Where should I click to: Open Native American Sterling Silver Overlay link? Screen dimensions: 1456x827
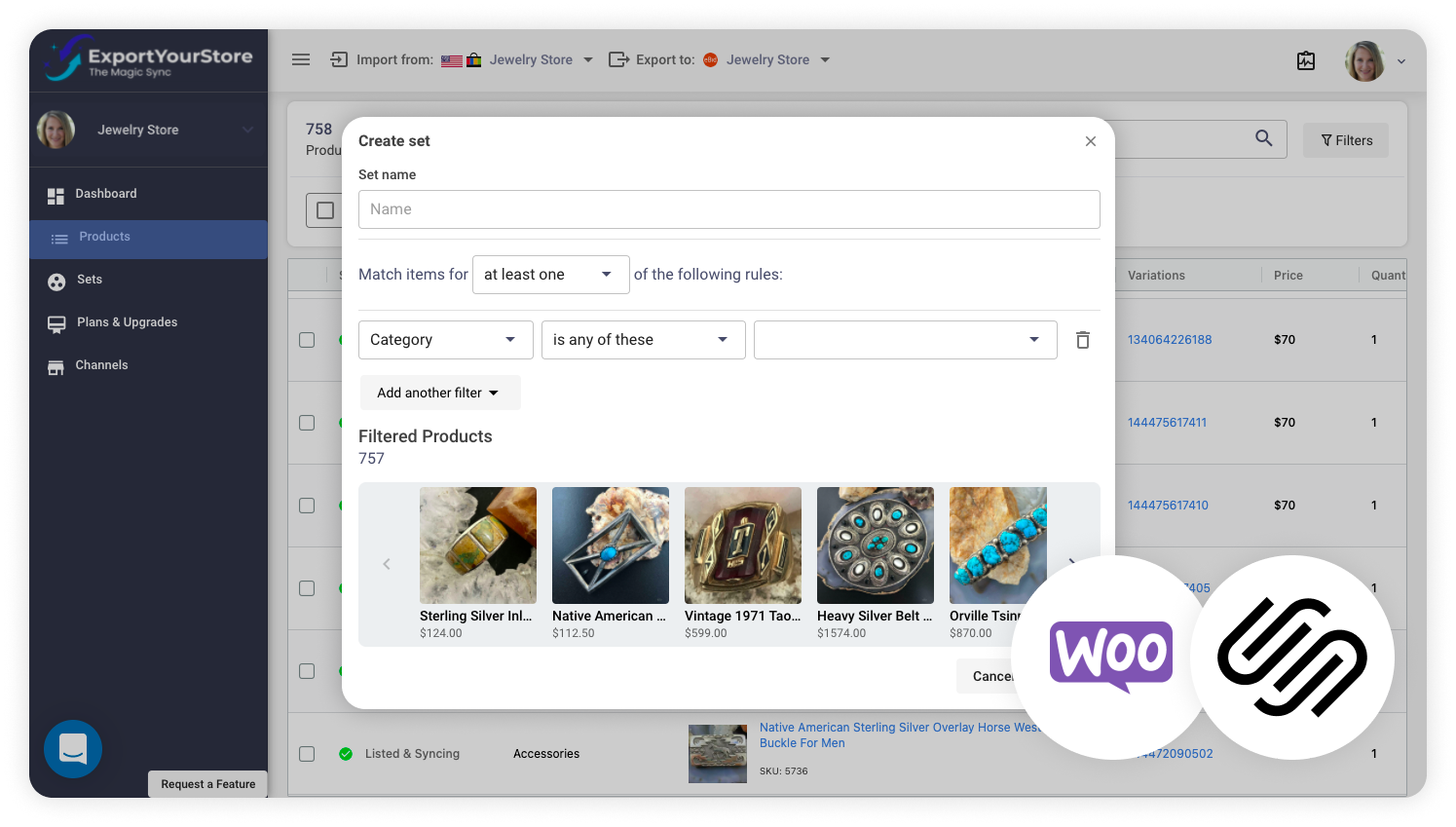coord(901,735)
